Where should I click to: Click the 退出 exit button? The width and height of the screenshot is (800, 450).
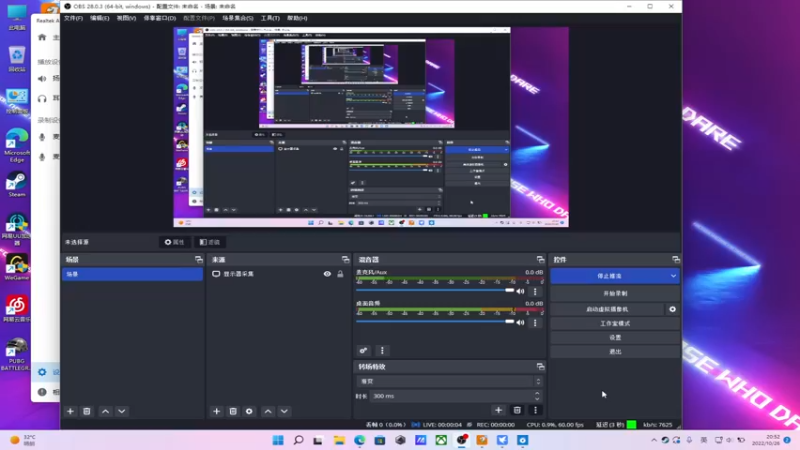click(615, 352)
